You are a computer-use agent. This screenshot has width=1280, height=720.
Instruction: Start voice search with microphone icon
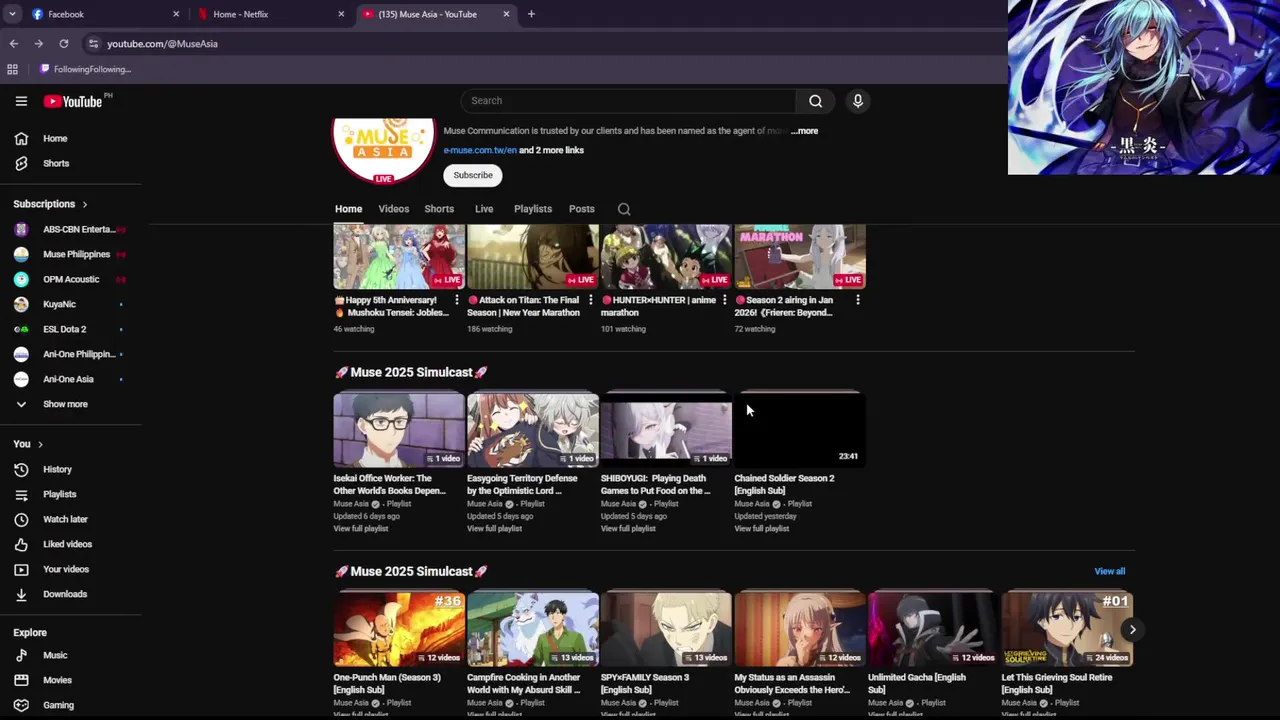point(857,101)
